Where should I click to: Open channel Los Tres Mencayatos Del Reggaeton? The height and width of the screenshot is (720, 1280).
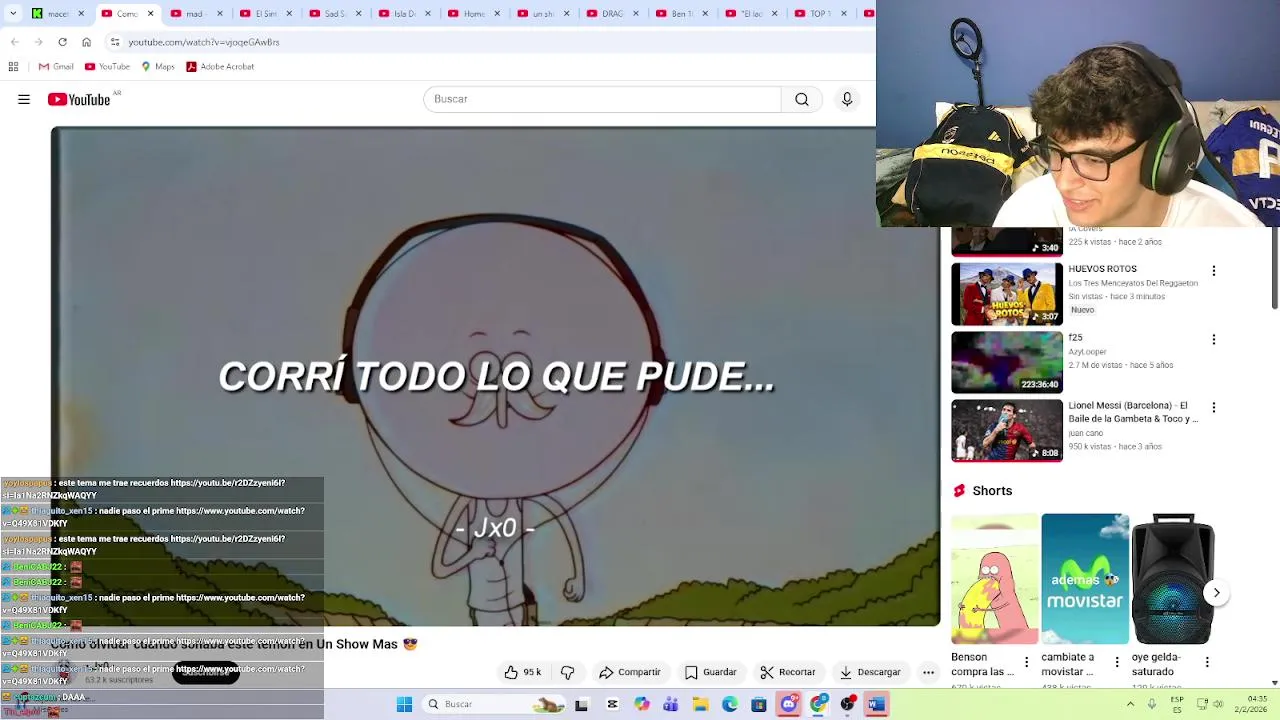click(x=1133, y=283)
